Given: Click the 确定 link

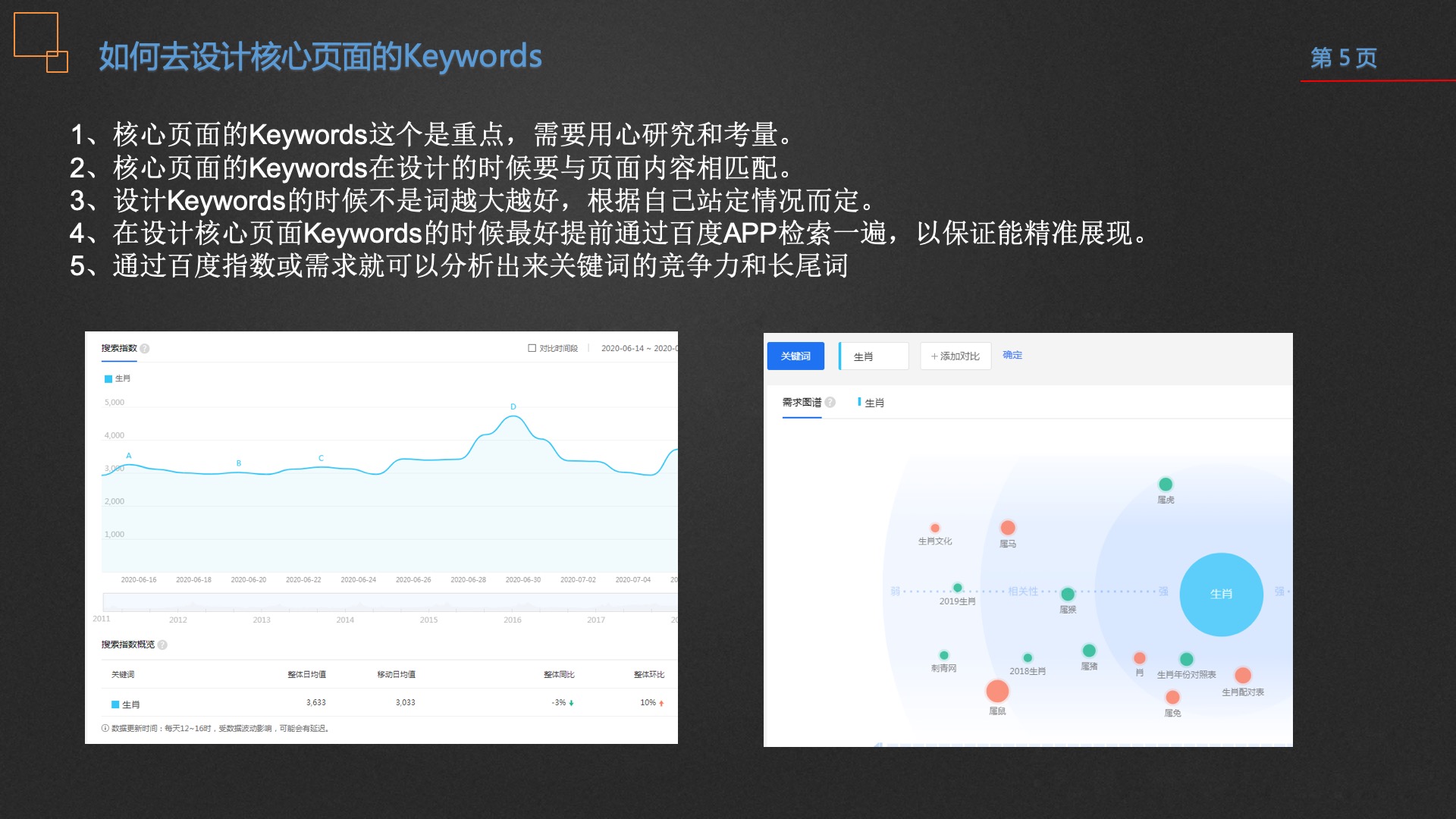Looking at the screenshot, I should 1012,355.
